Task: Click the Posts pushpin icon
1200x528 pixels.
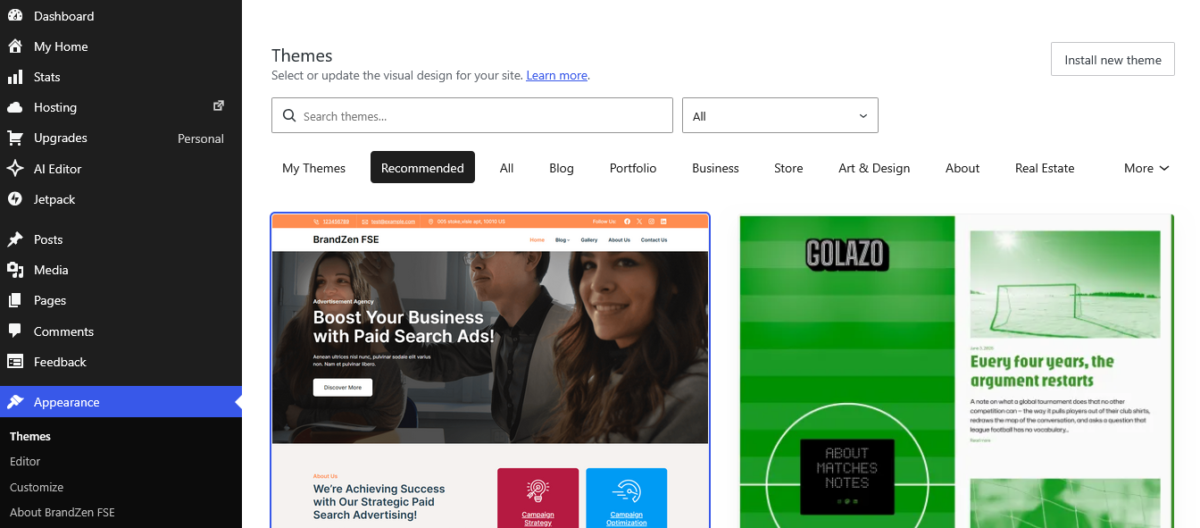Action: 15,239
